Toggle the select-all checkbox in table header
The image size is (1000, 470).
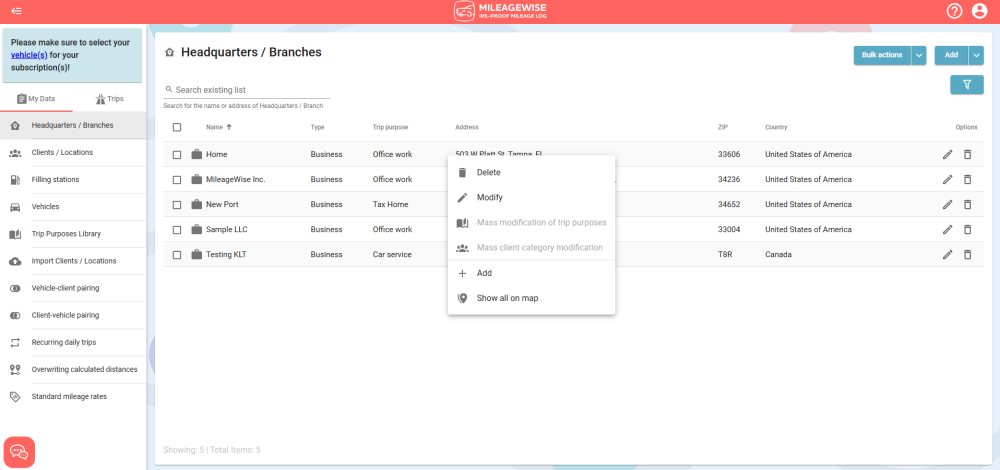(177, 127)
